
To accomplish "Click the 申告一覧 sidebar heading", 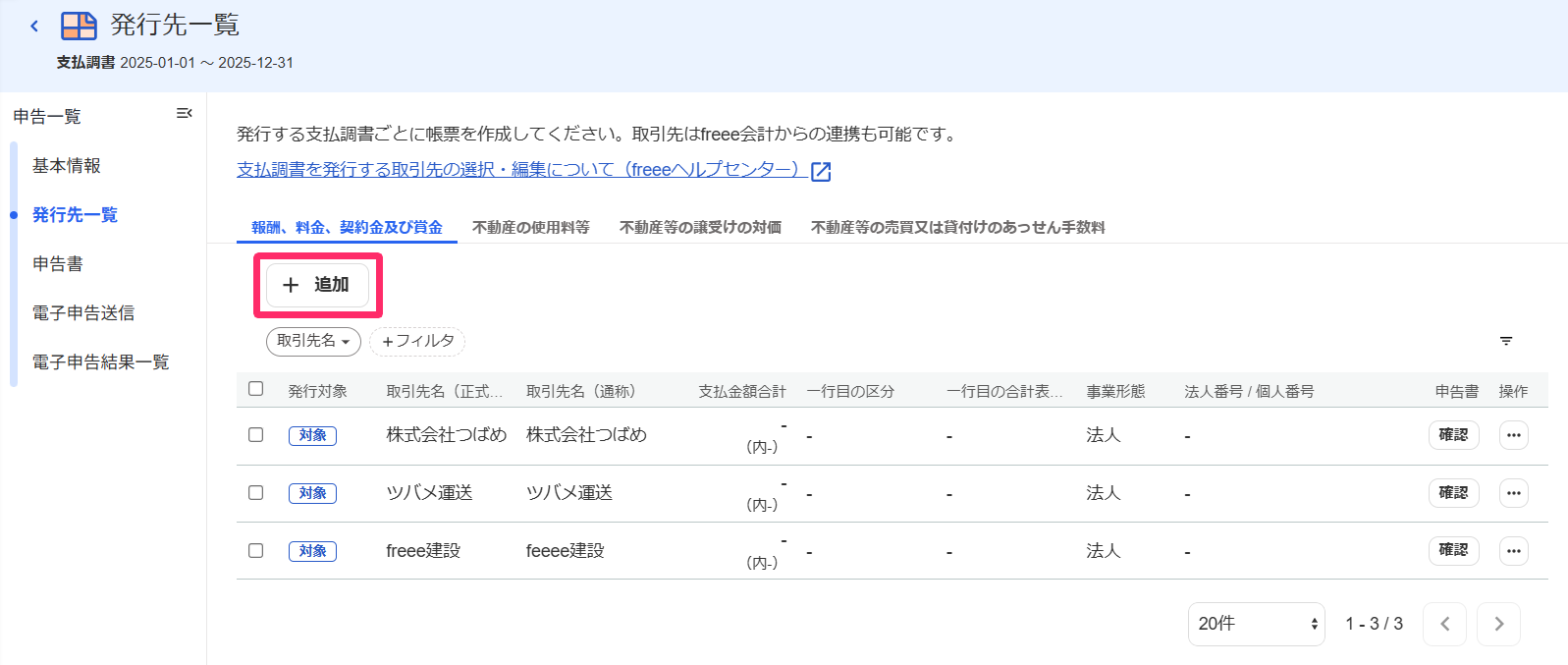I will [x=47, y=117].
